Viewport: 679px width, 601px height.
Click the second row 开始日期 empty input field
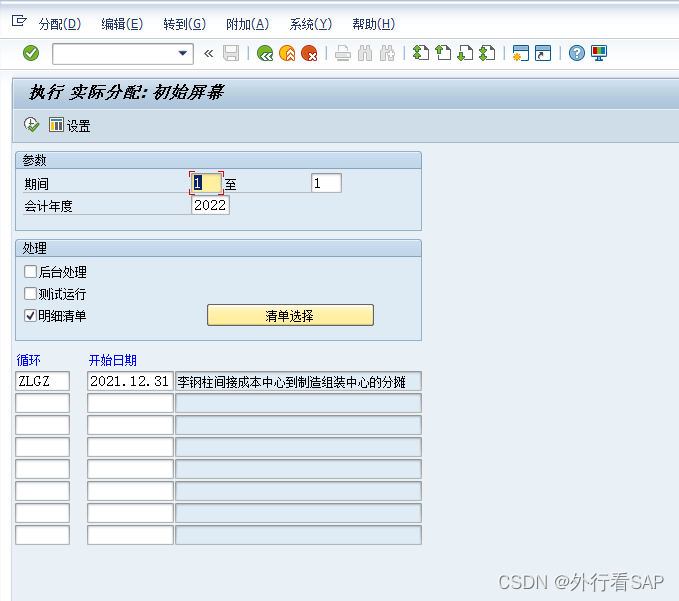coord(130,403)
